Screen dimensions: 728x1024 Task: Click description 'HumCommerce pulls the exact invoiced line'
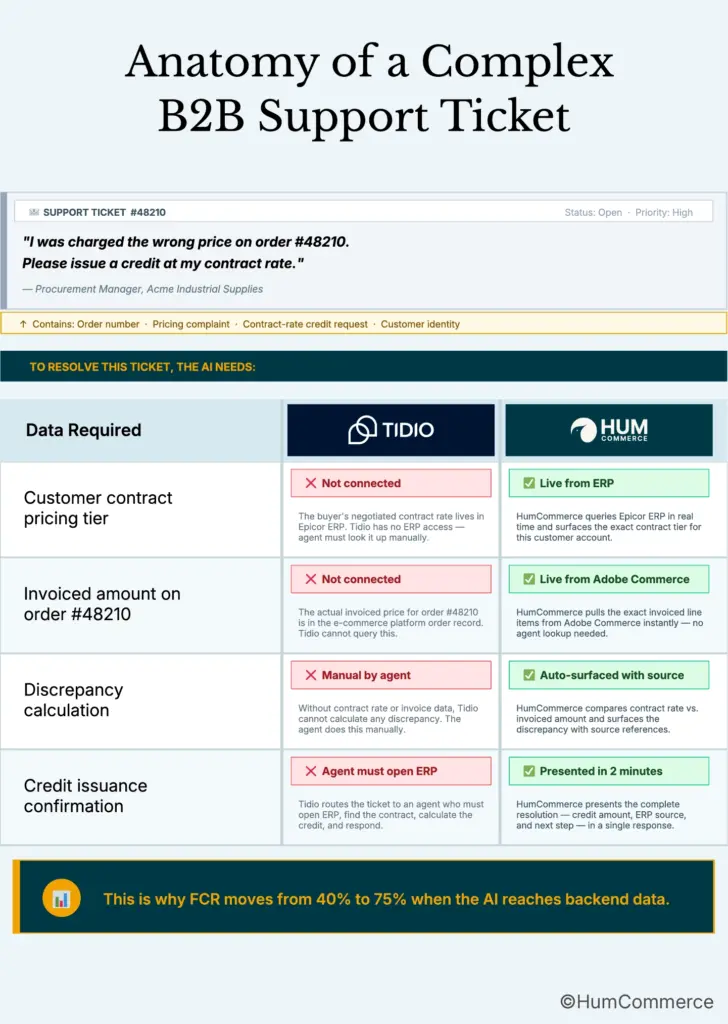tap(609, 623)
